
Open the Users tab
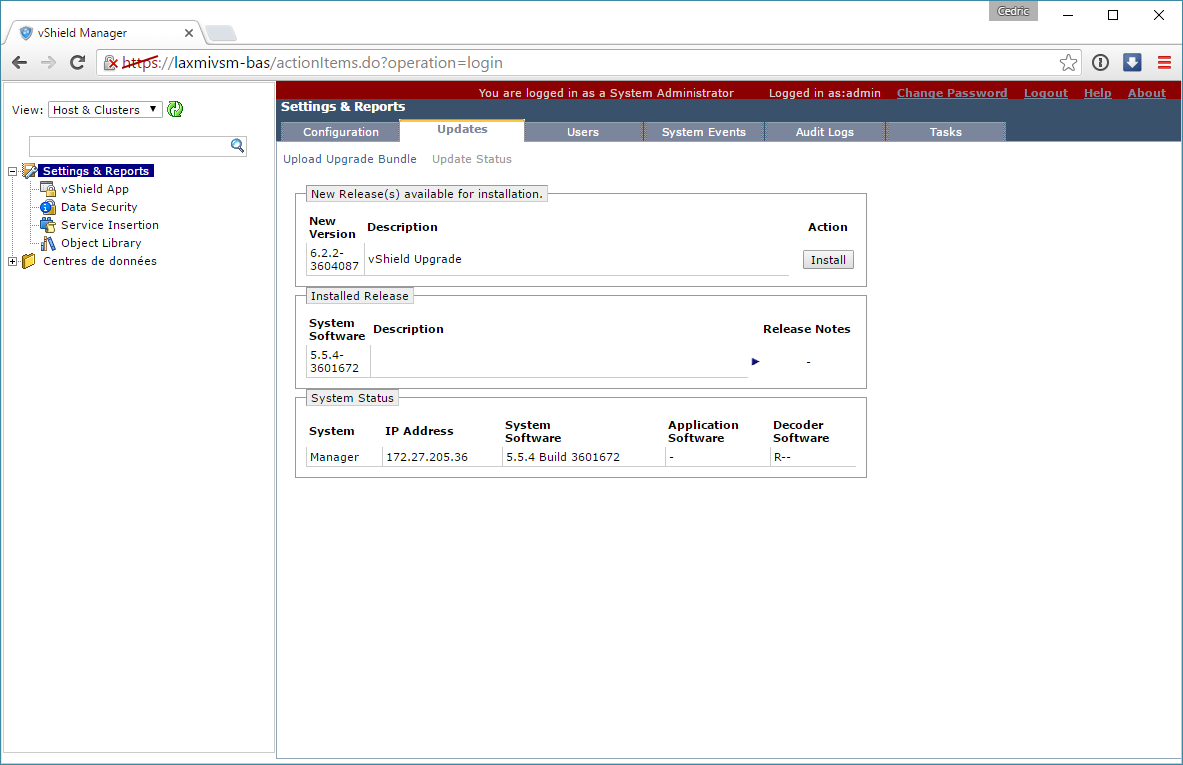(582, 132)
